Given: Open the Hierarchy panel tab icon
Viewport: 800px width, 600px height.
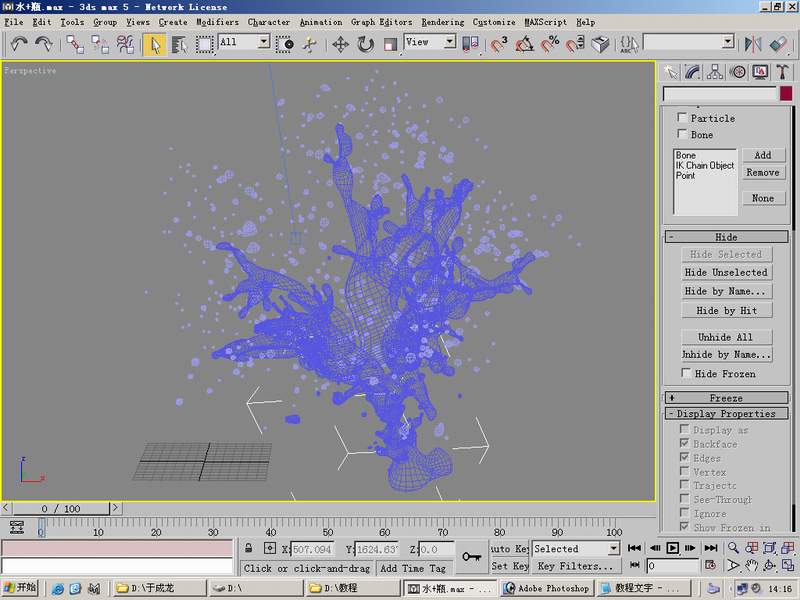Looking at the screenshot, I should (x=715, y=72).
